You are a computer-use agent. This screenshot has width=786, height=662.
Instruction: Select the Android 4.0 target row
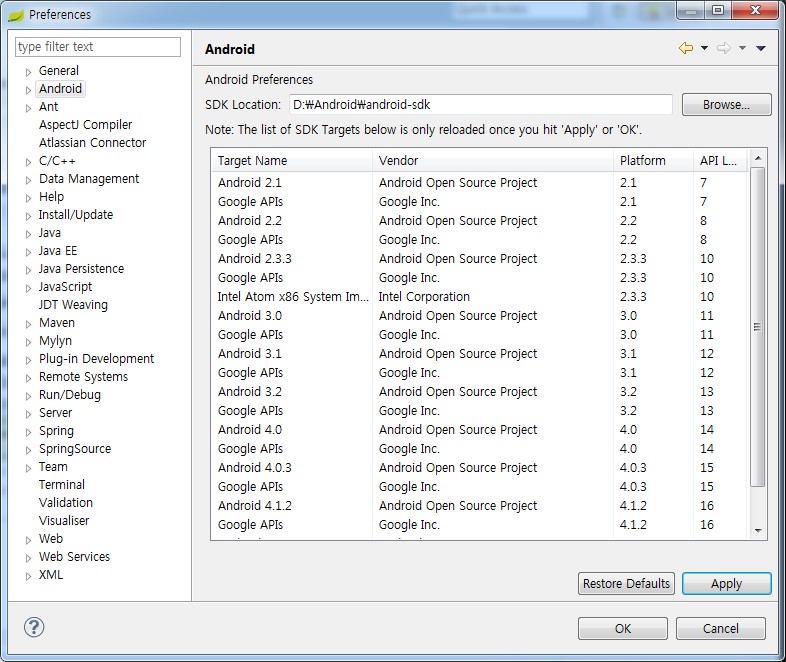coord(480,430)
